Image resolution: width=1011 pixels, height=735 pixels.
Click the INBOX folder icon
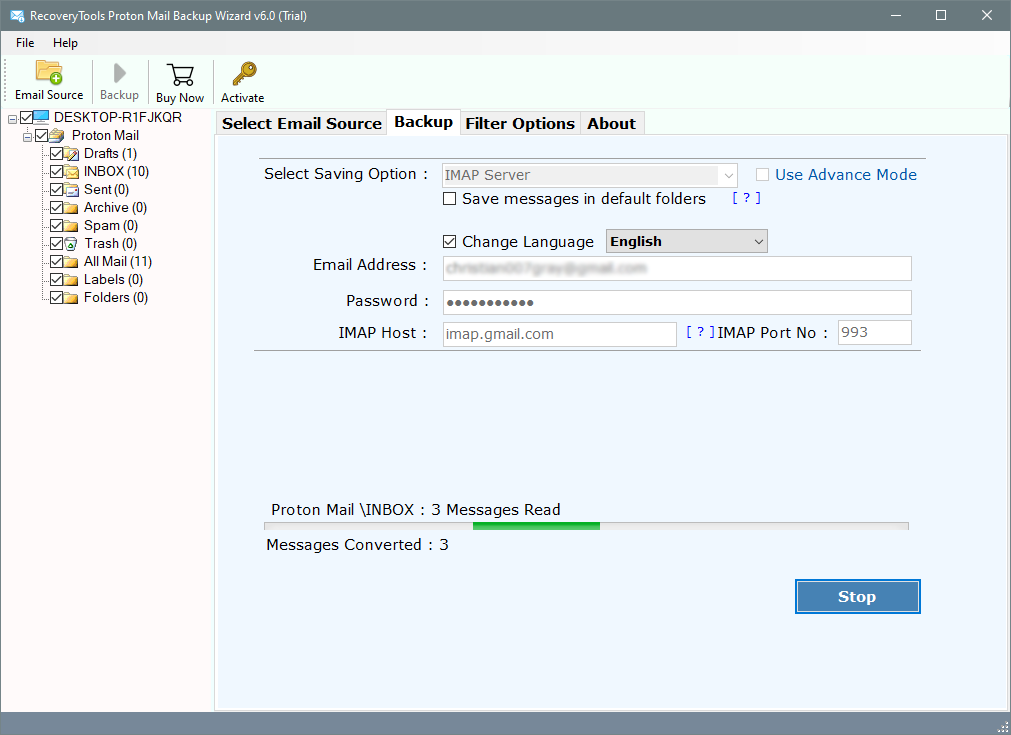72,172
